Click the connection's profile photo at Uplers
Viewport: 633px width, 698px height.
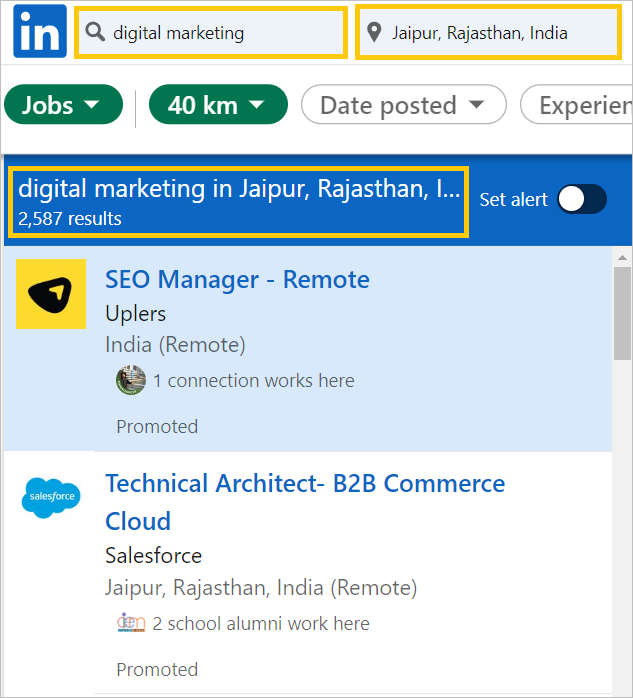point(131,380)
